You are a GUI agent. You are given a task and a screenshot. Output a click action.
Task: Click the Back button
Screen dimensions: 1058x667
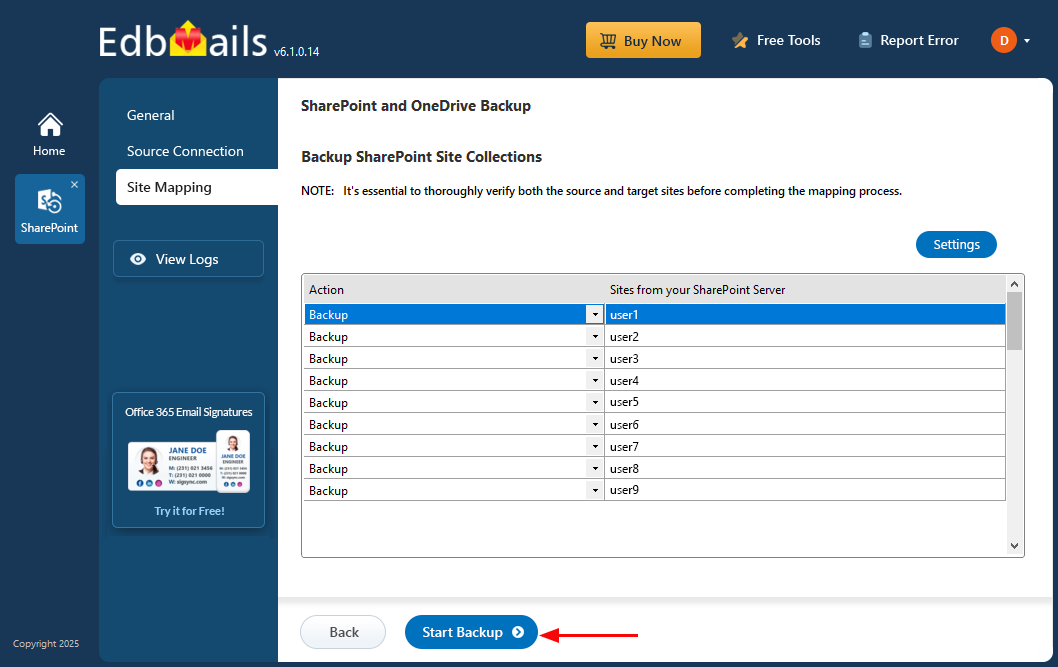click(343, 632)
